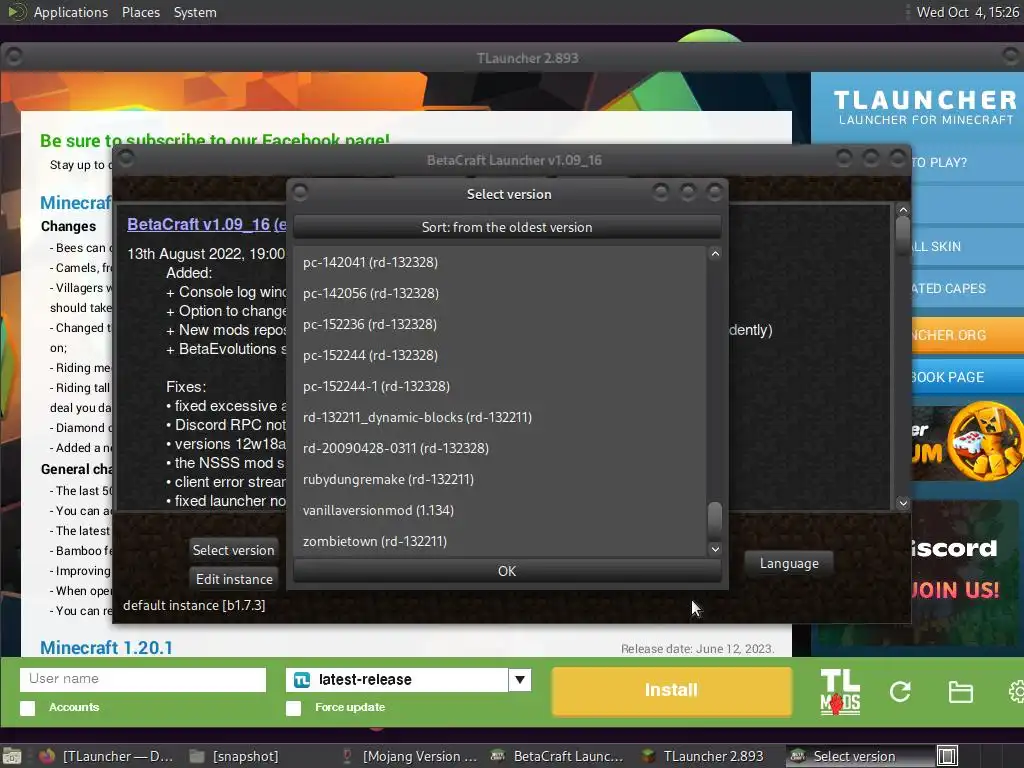Click BetaCraft Language button

(x=789, y=563)
